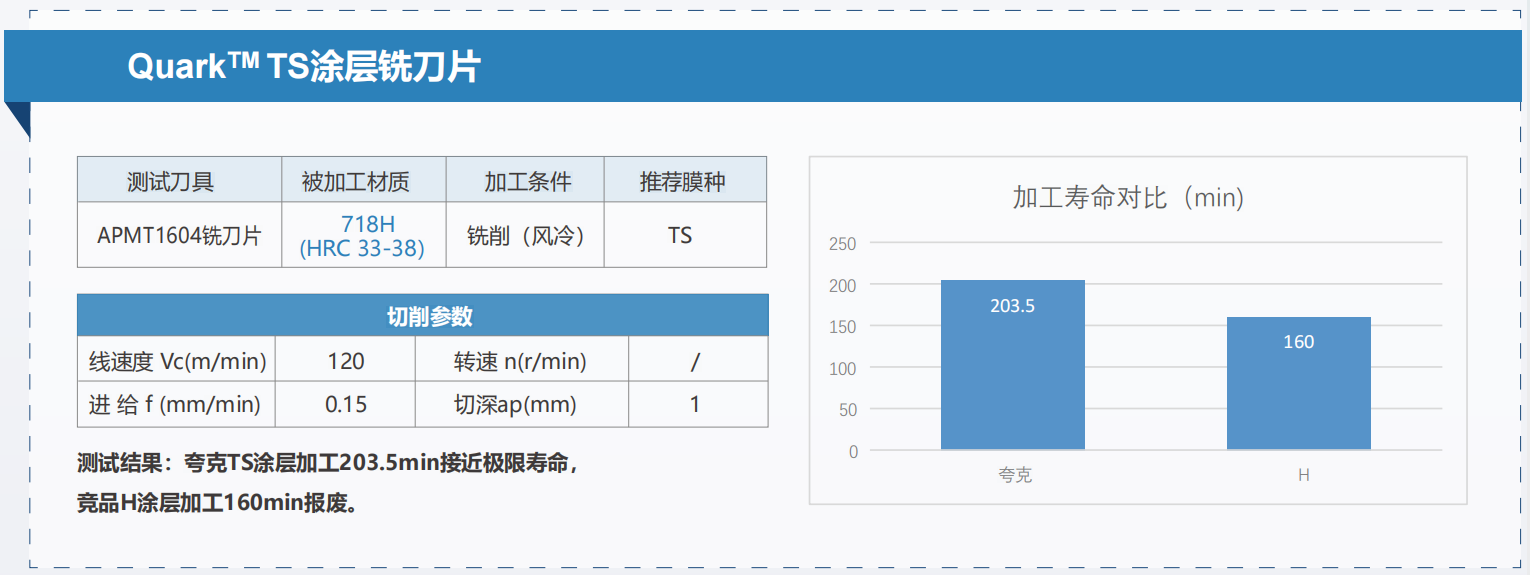Click the slash value in 转速 row

coord(697,360)
